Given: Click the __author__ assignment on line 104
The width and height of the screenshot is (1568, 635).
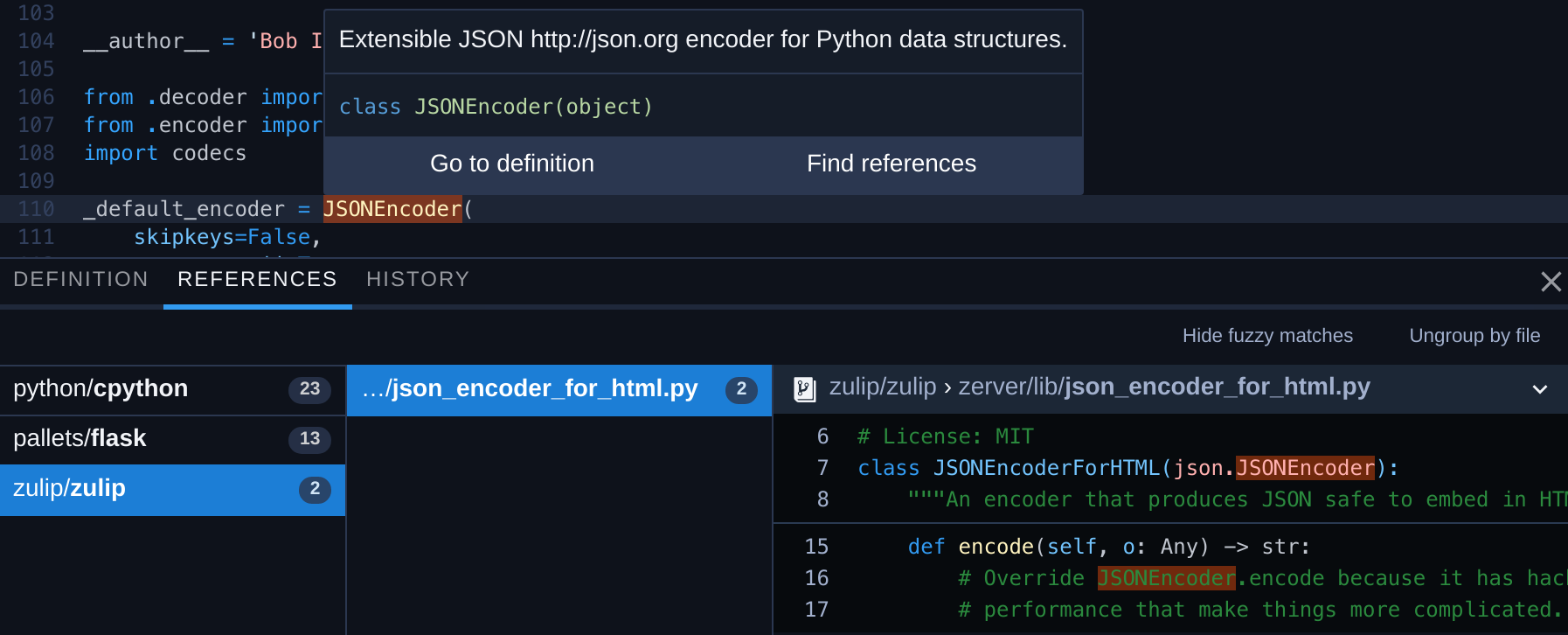Looking at the screenshot, I should (x=203, y=41).
